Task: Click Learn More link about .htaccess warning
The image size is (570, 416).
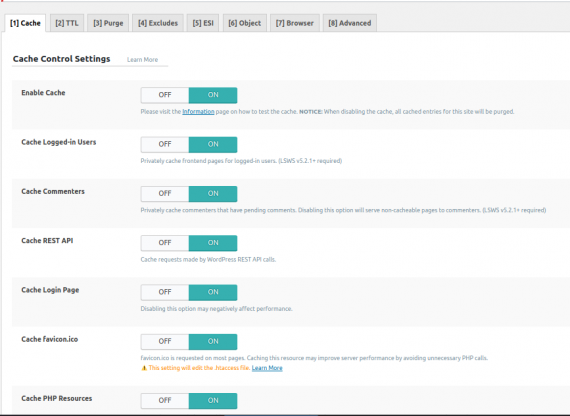Action: [x=267, y=368]
